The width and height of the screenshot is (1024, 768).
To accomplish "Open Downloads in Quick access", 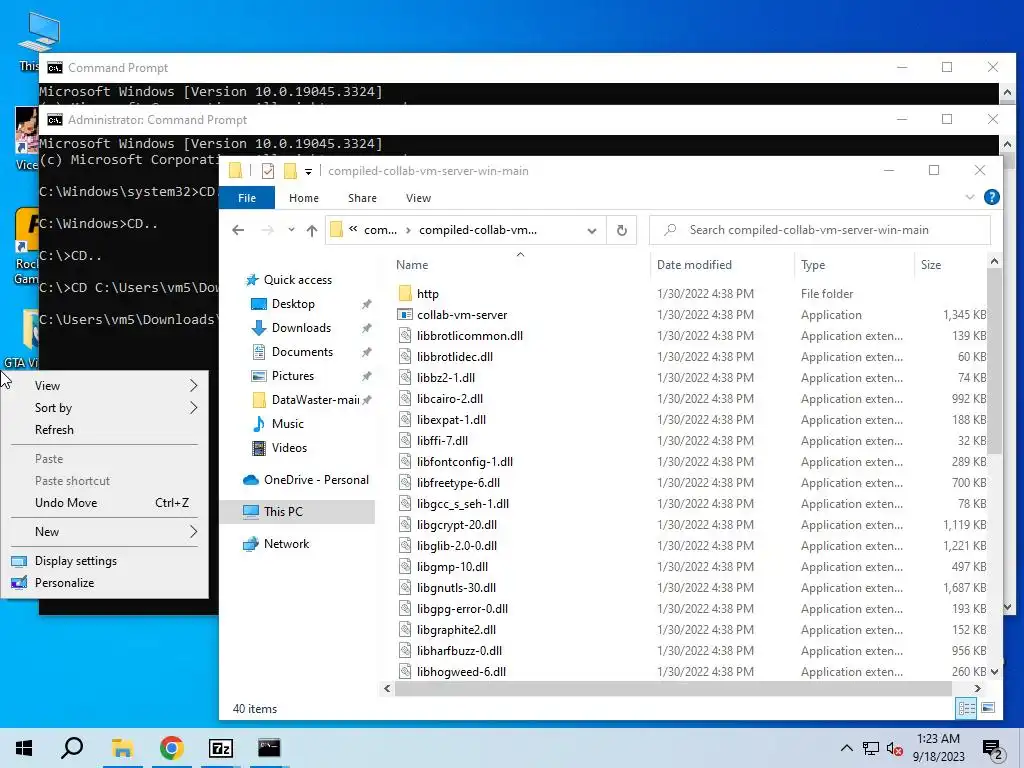I will pyautogui.click(x=301, y=328).
